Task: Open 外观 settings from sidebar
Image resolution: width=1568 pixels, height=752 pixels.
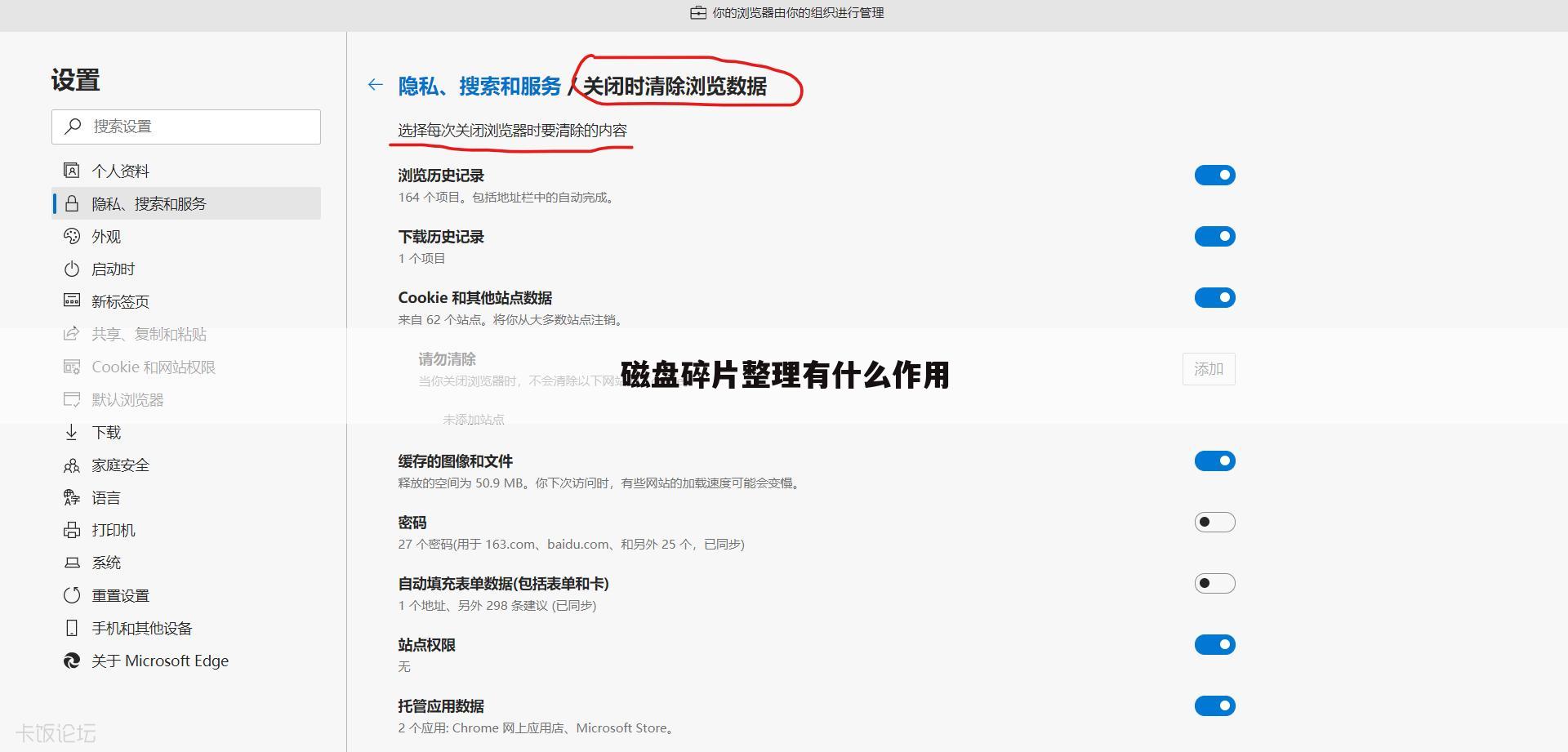Action: coord(73,236)
